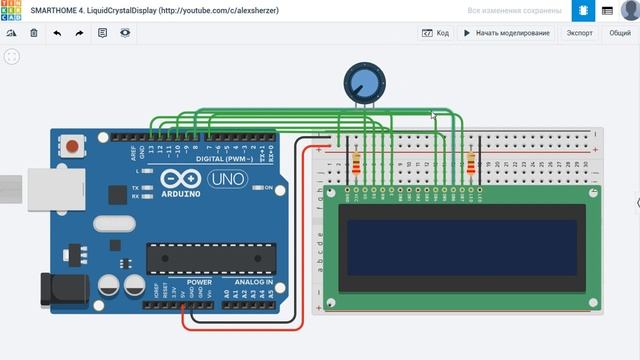Switch to circuit view icon
The height and width of the screenshot is (360, 640).
[583, 11]
